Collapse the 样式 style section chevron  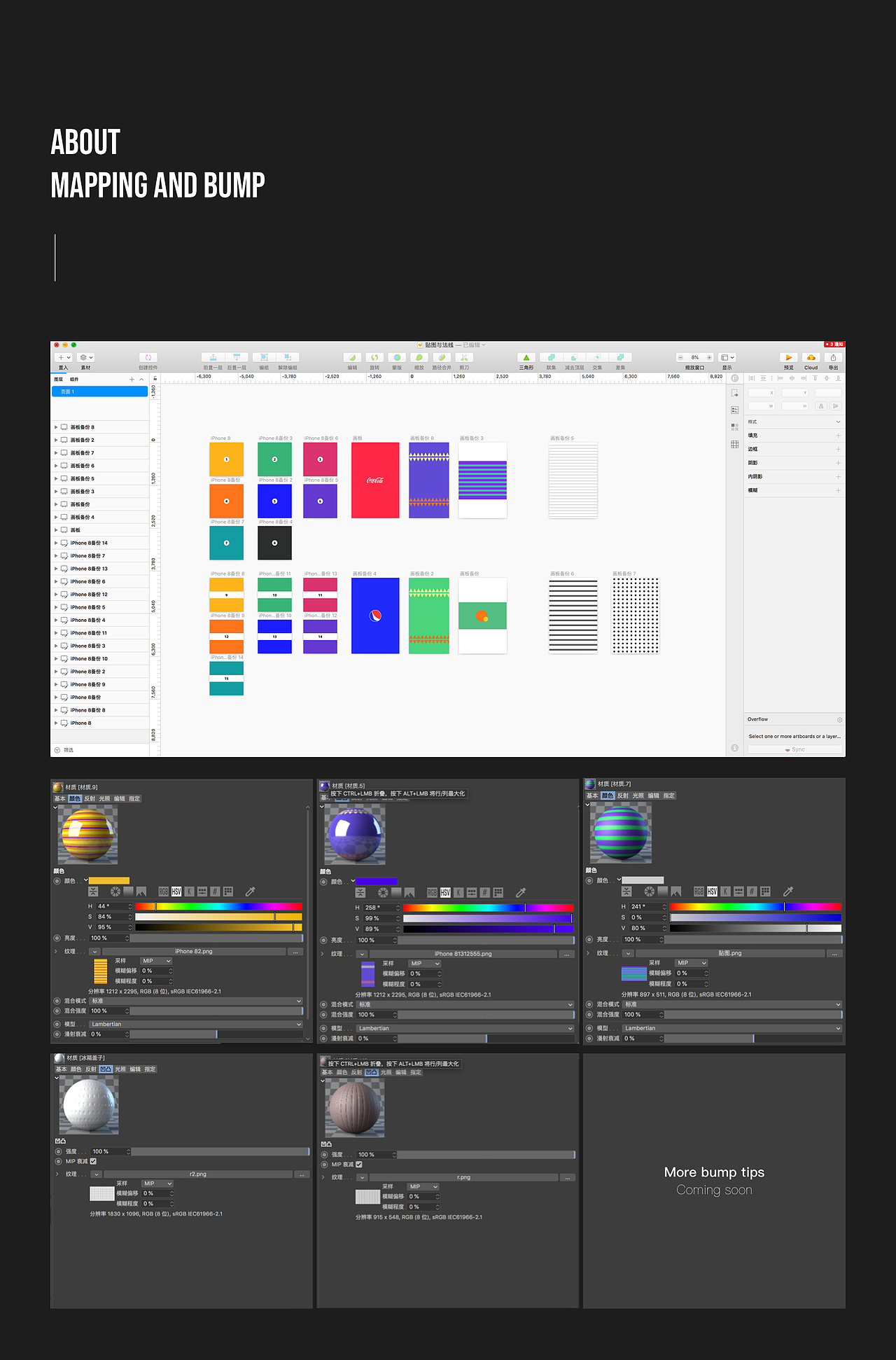[x=838, y=422]
